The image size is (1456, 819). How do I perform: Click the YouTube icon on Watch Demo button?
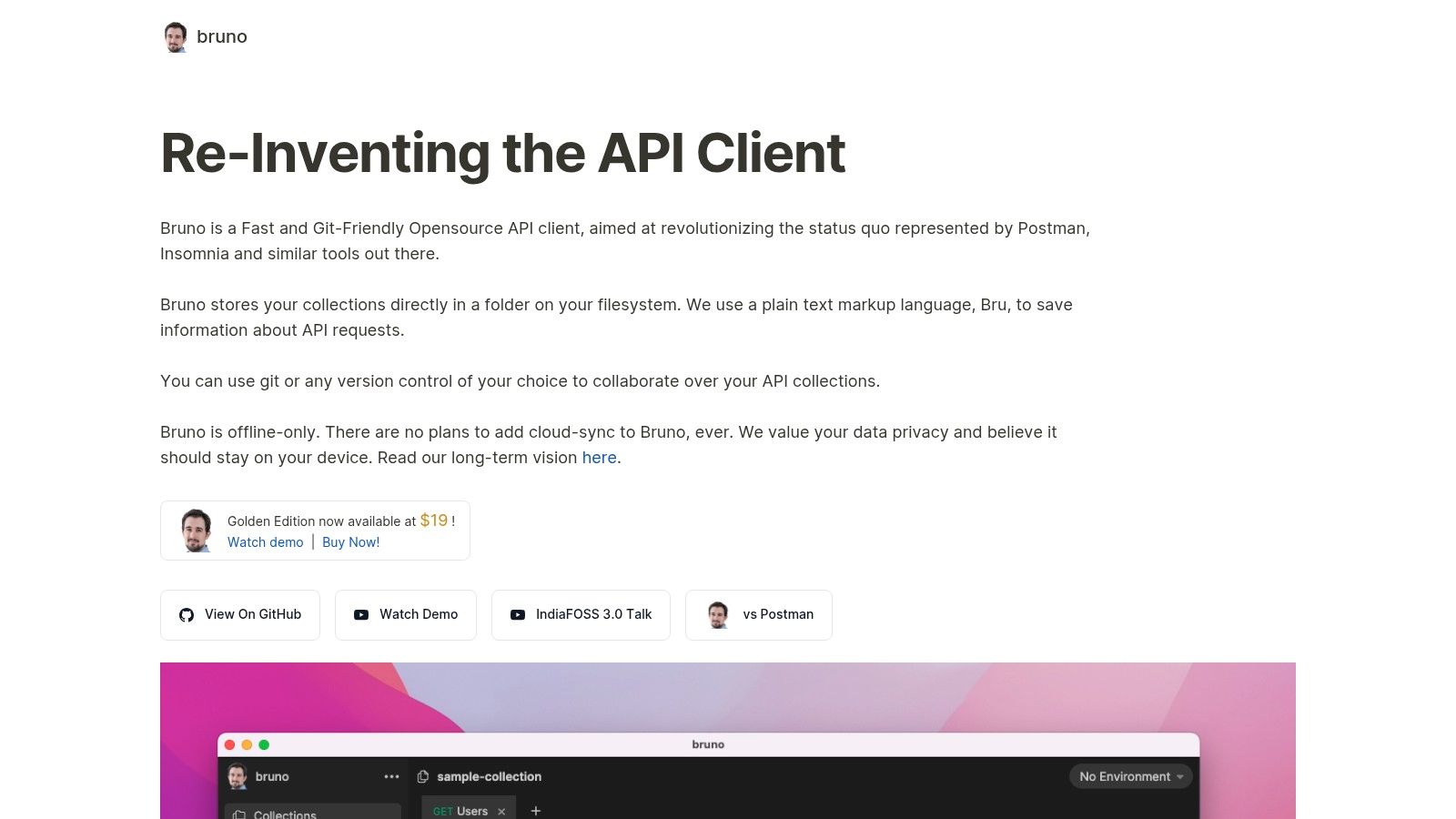[x=361, y=614]
